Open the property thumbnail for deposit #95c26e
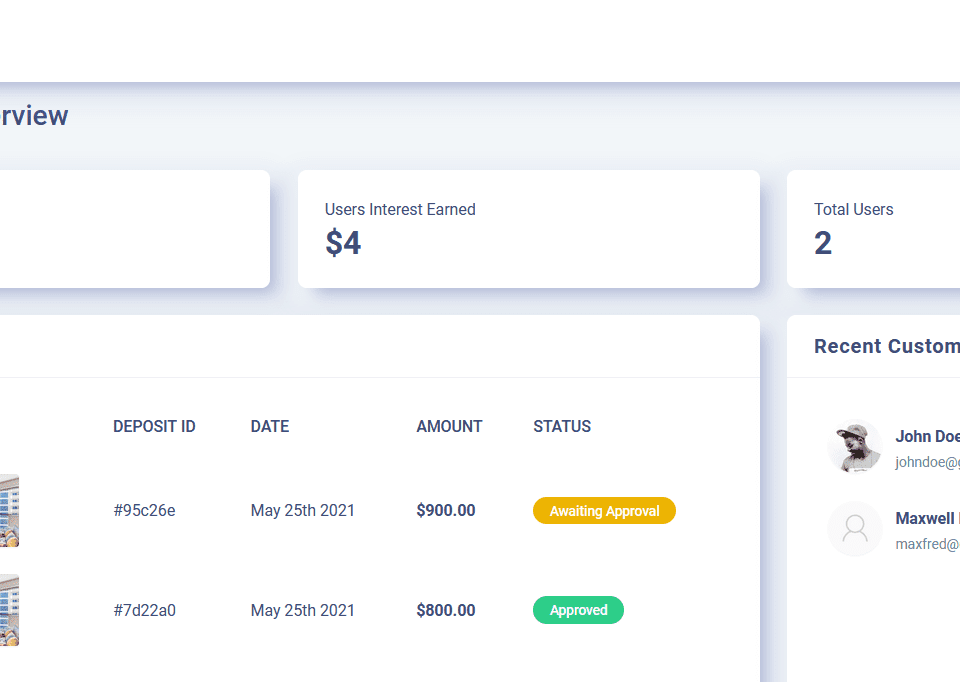The width and height of the screenshot is (960, 682). [9, 511]
